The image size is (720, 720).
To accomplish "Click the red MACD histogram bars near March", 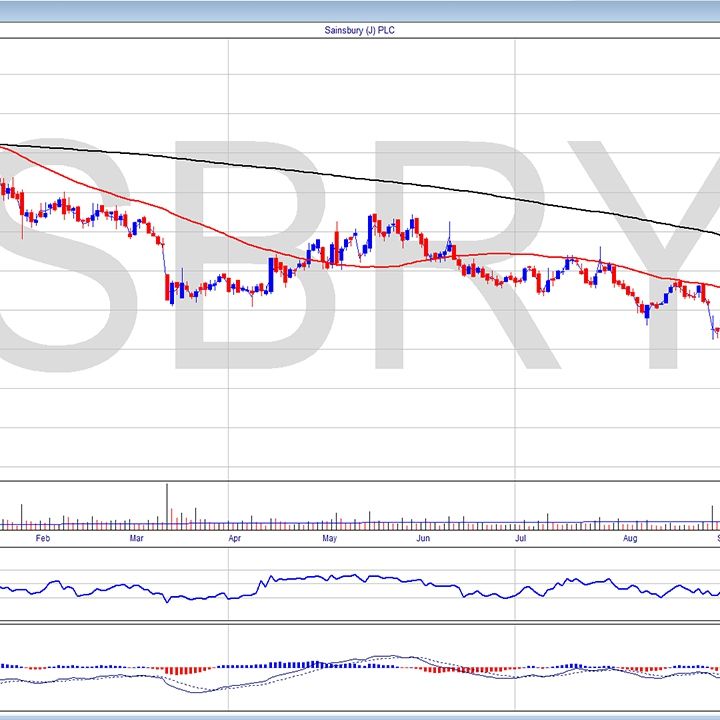I will pyautogui.click(x=180, y=670).
